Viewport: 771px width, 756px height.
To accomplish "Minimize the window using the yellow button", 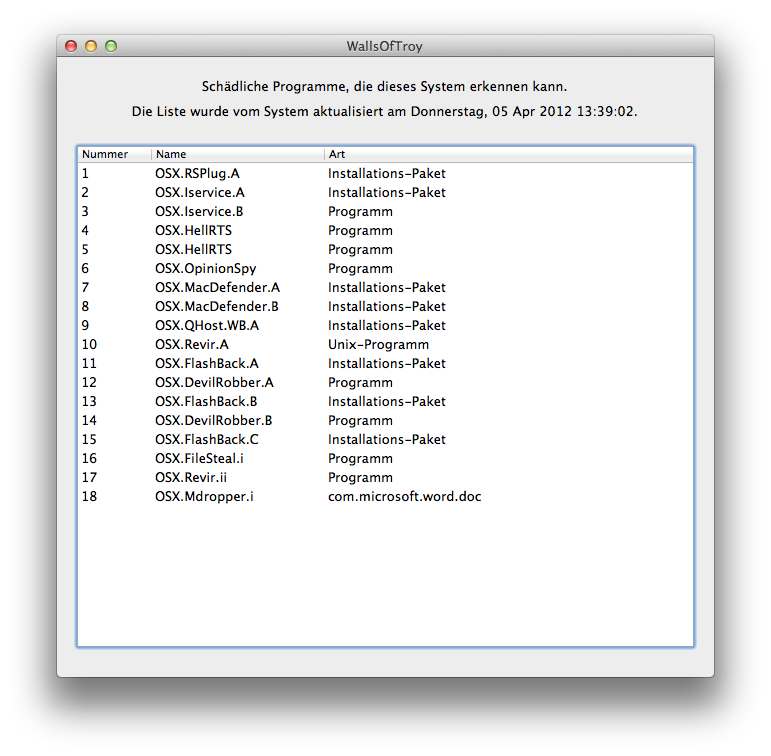I will pos(91,46).
